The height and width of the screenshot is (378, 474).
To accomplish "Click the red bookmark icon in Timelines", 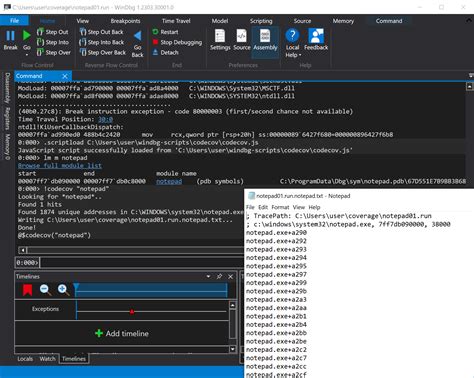I will click(28, 290).
